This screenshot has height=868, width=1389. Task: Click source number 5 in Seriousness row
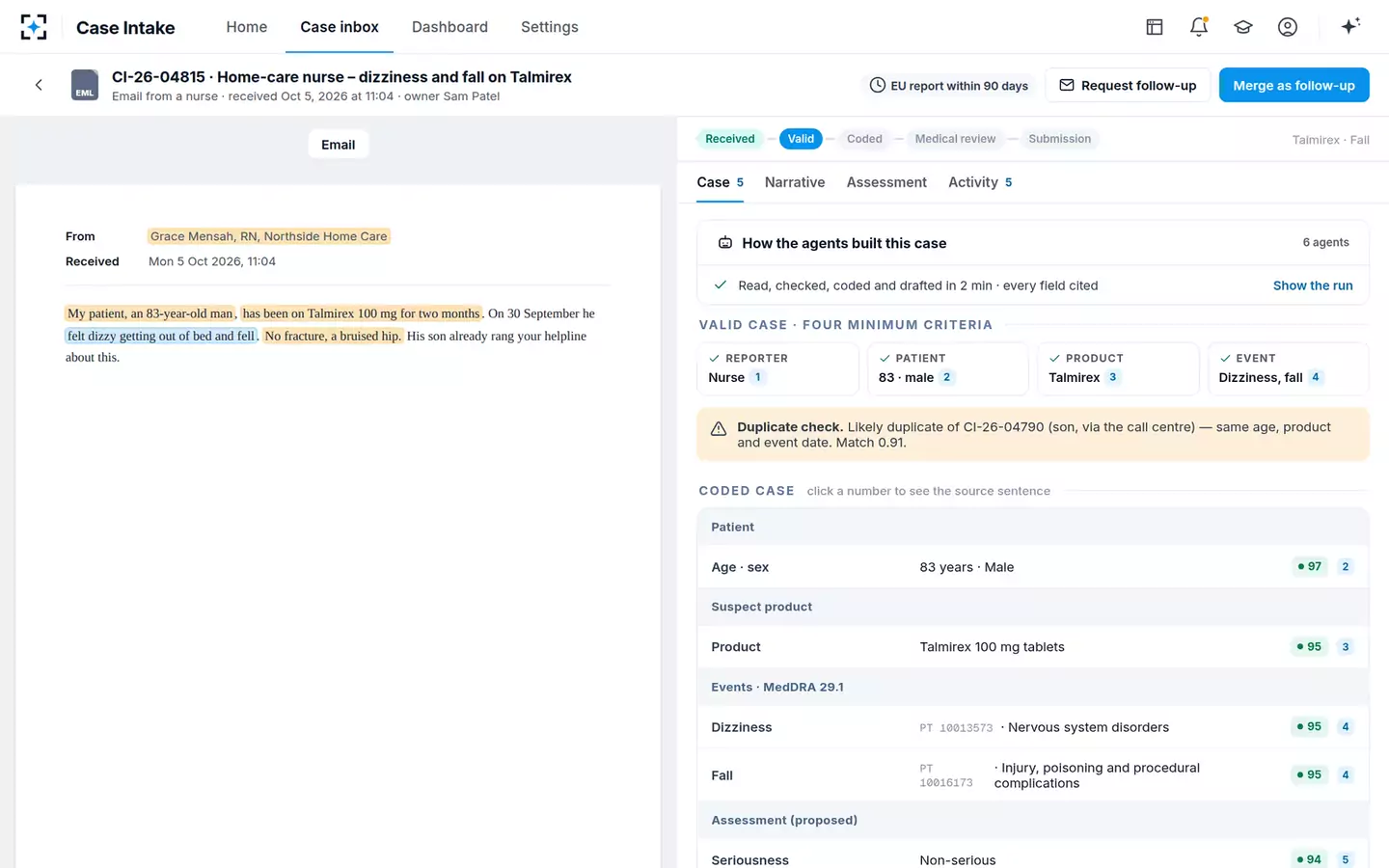(x=1346, y=859)
